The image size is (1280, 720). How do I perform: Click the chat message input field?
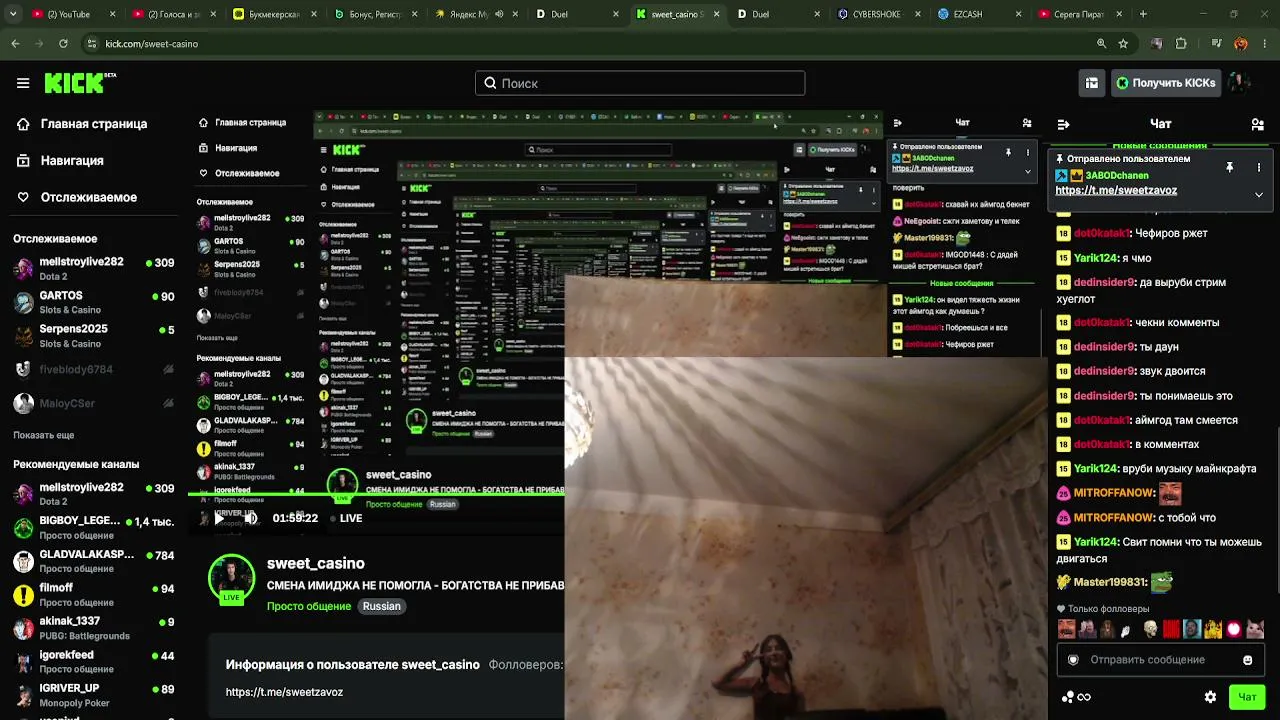1160,660
